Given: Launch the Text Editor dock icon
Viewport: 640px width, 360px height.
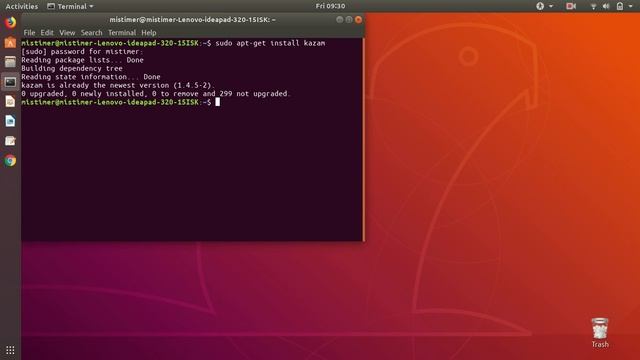Looking at the screenshot, I should [x=10, y=141].
